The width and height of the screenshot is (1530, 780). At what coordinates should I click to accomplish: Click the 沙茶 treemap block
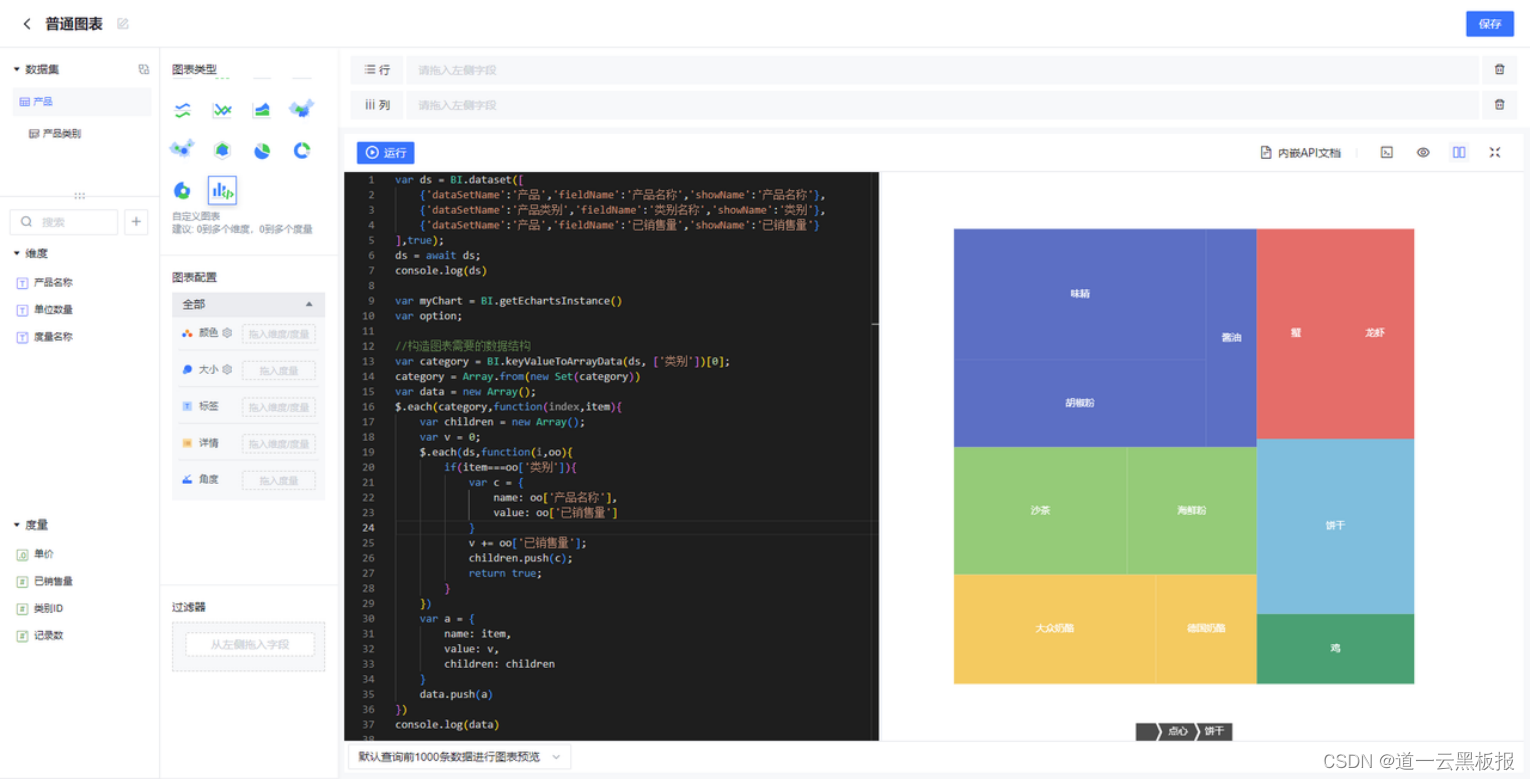1040,510
